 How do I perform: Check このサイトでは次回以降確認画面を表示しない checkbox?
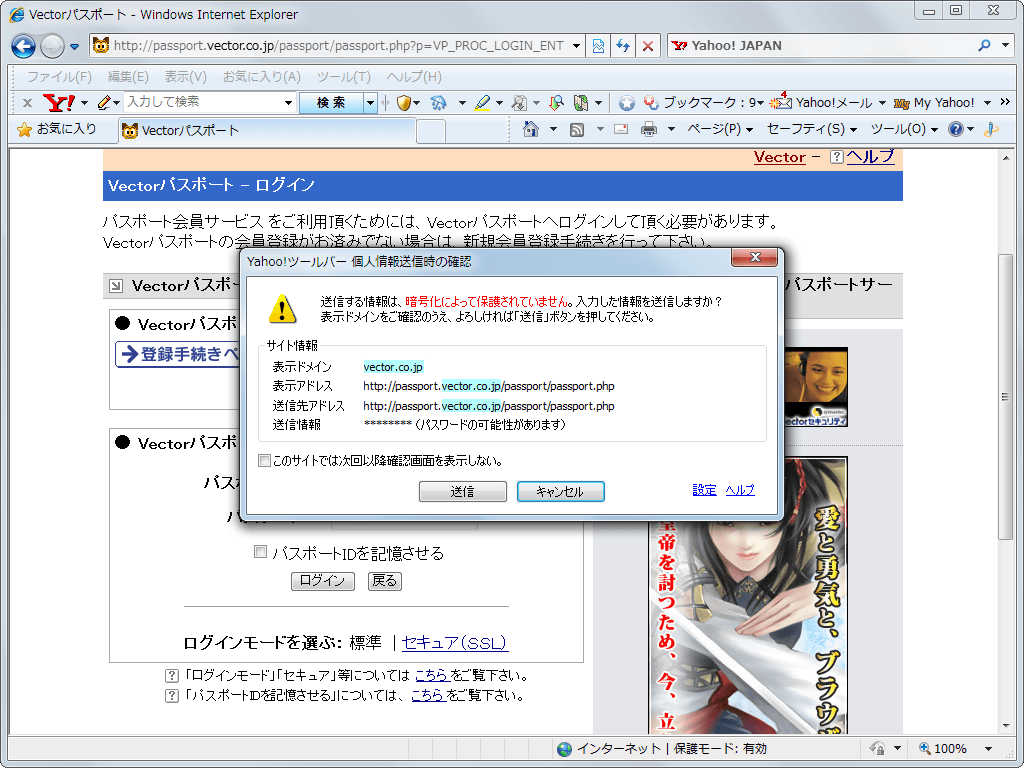[x=264, y=461]
